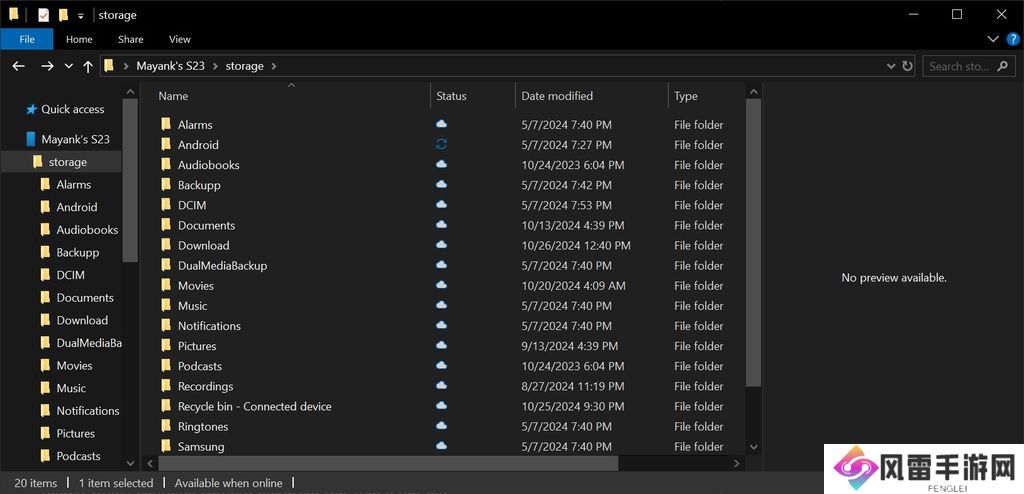Go up one level with the Up arrow
The width and height of the screenshot is (1024, 494).
[x=88, y=66]
